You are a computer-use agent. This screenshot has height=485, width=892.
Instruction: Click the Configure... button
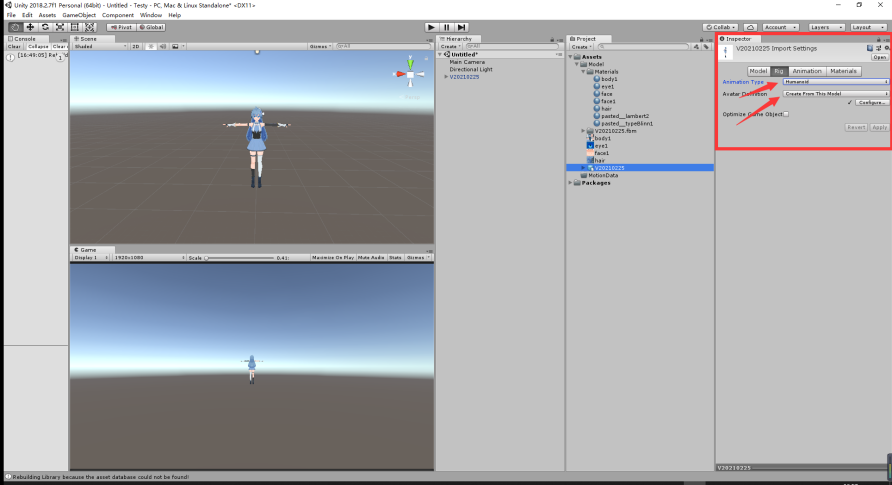click(872, 103)
